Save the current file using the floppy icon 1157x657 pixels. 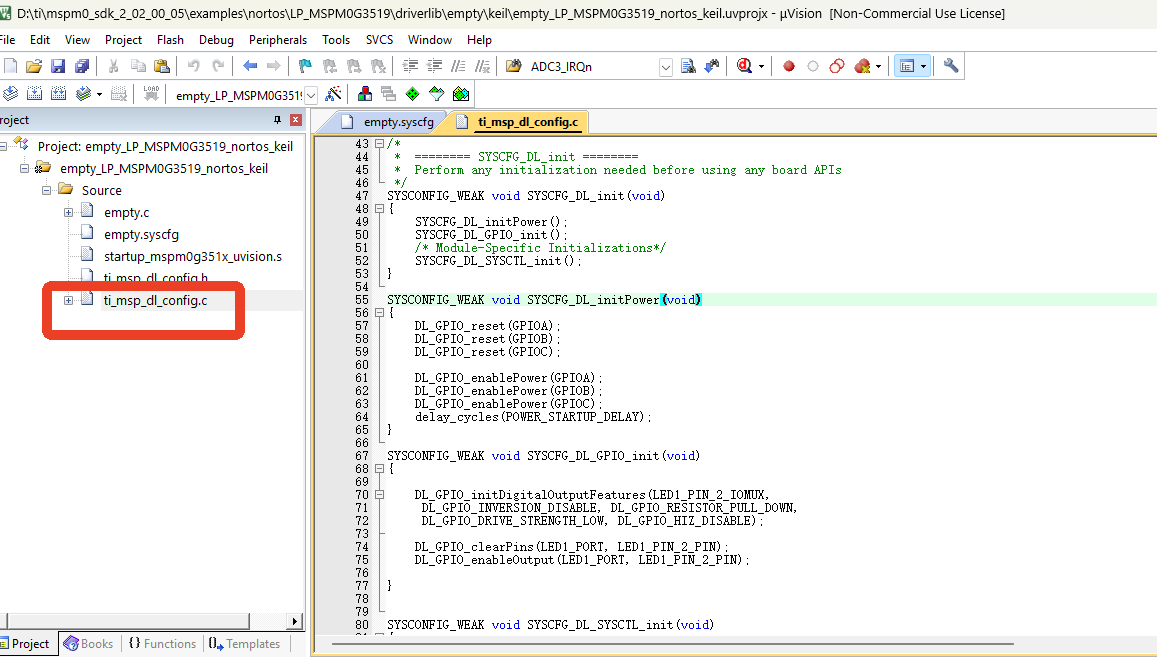click(58, 66)
